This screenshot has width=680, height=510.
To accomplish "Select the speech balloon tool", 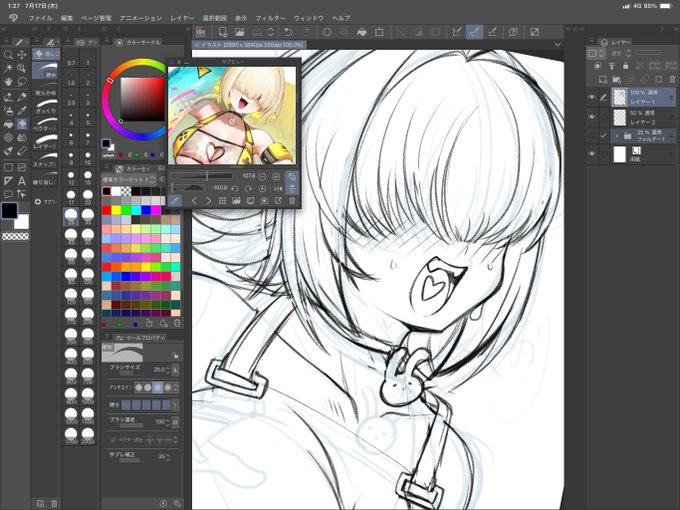I will pyautogui.click(x=8, y=194).
